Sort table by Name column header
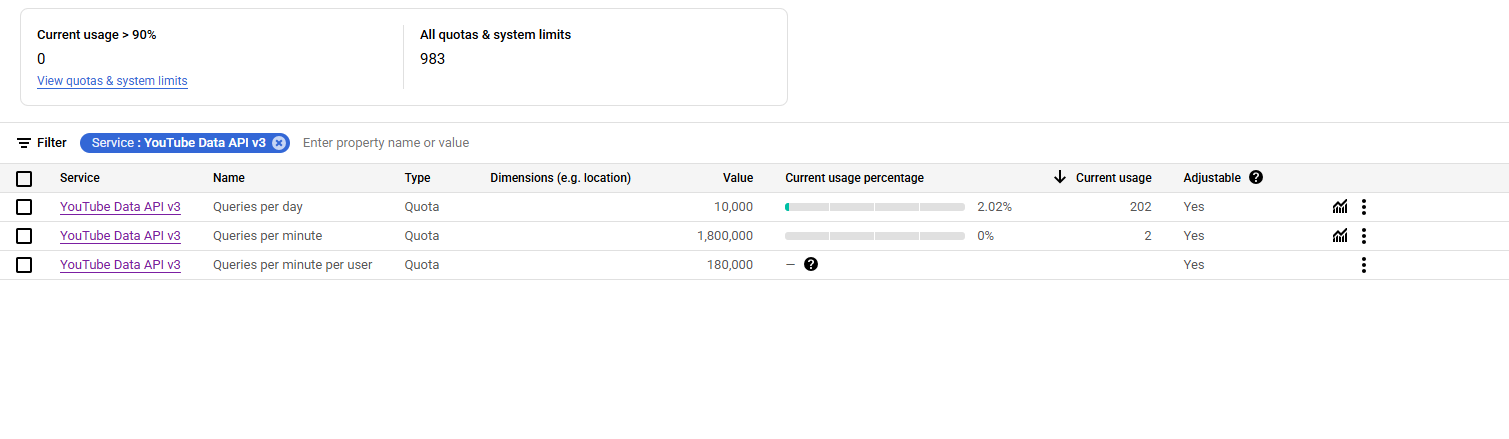This screenshot has width=1509, height=439. click(229, 178)
